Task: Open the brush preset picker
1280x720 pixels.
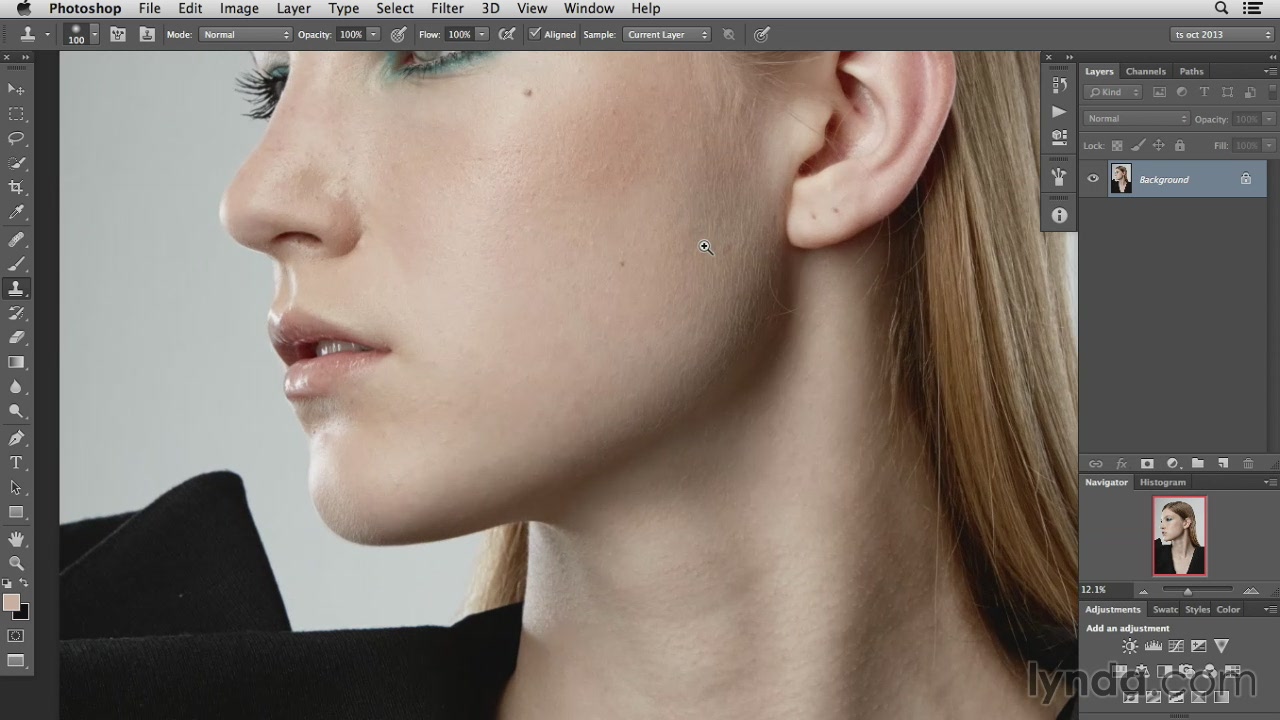Action: pyautogui.click(x=95, y=34)
